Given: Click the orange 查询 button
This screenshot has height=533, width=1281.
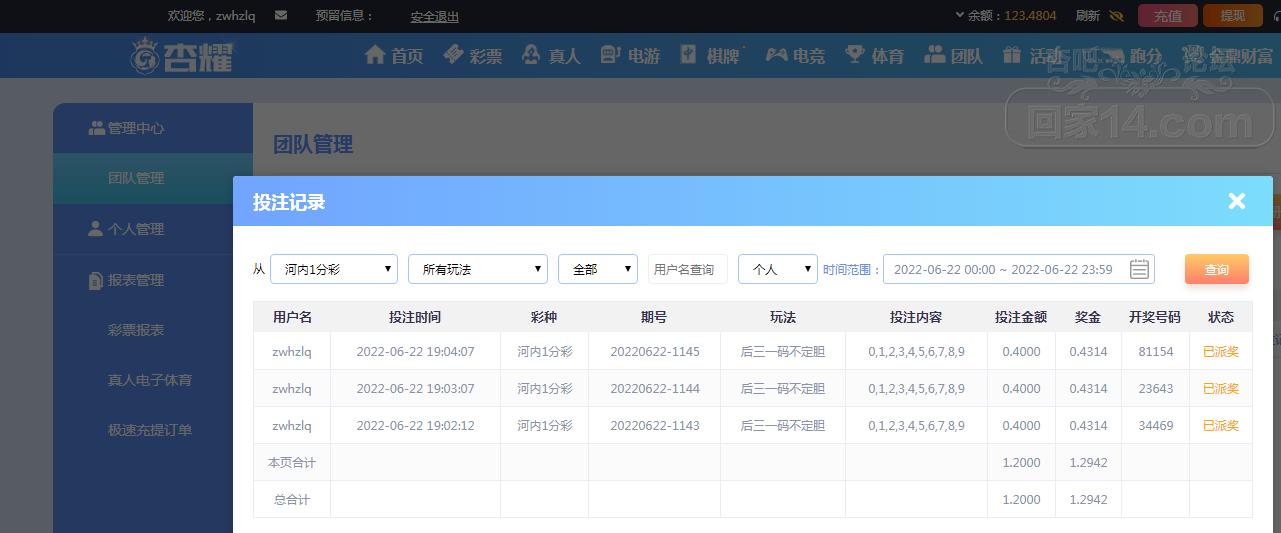Looking at the screenshot, I should point(1216,269).
